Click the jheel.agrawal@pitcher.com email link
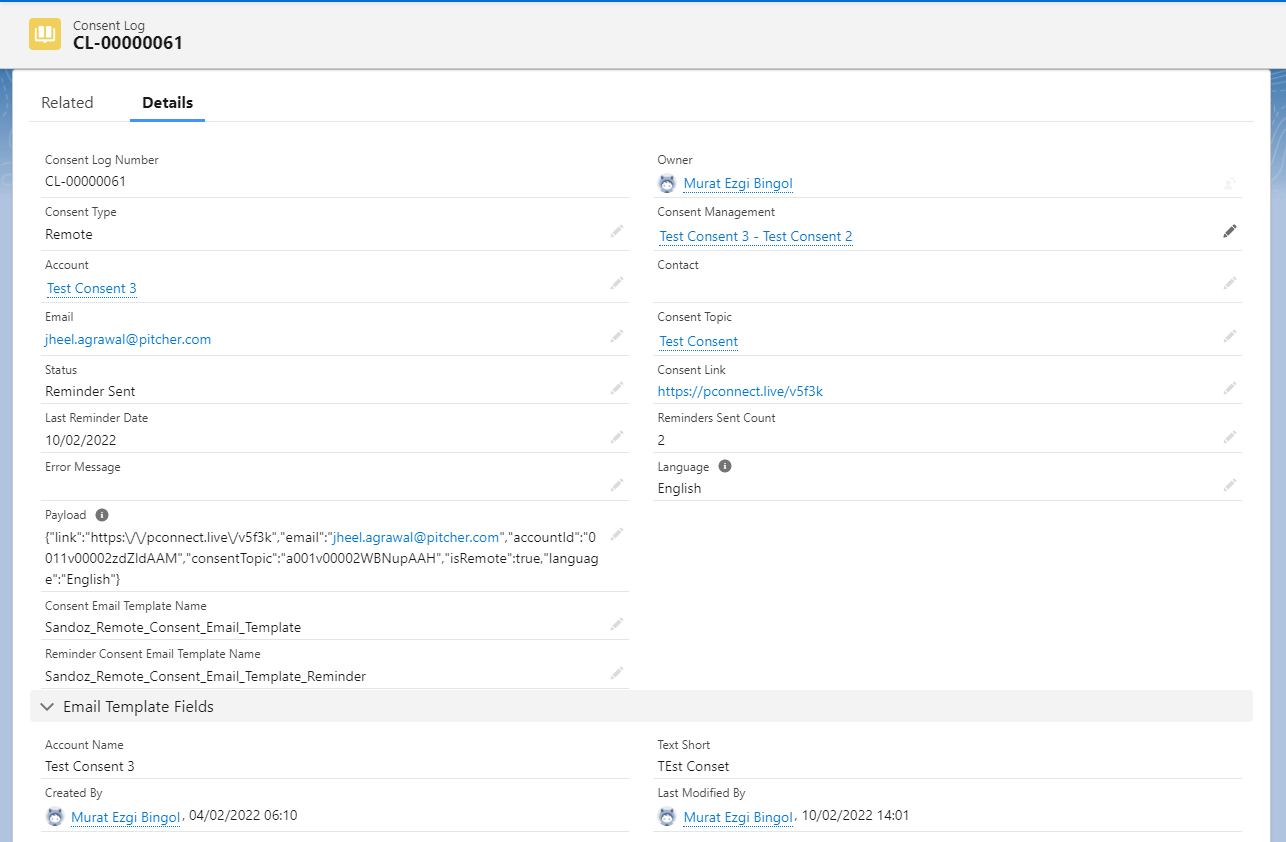 [x=127, y=339]
